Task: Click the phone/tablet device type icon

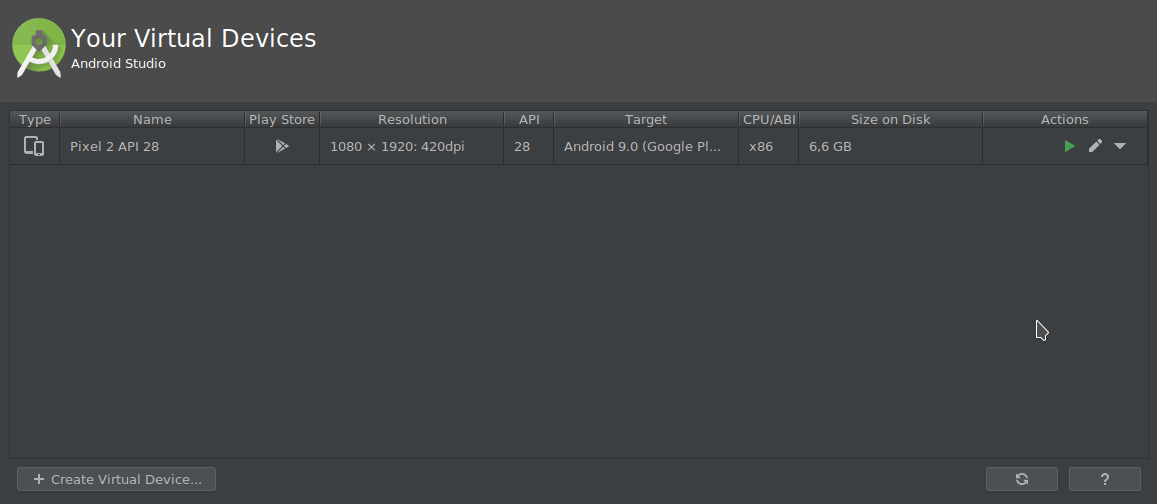Action: (34, 146)
